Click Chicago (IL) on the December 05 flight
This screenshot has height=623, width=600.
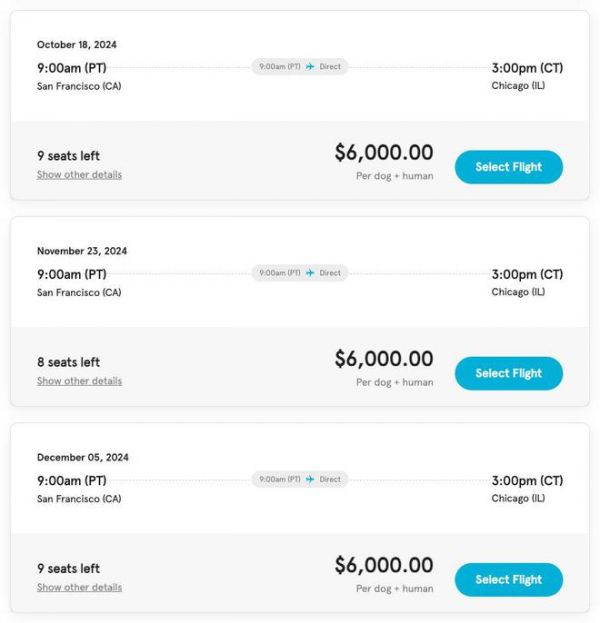pyautogui.click(x=518, y=498)
